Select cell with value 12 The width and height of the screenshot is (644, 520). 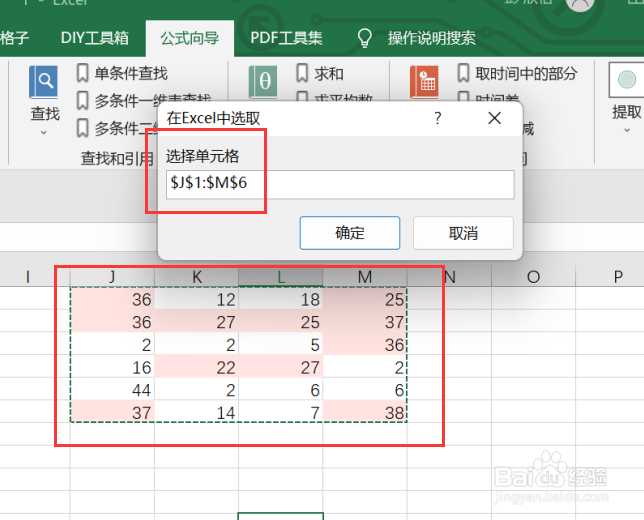[197, 299]
